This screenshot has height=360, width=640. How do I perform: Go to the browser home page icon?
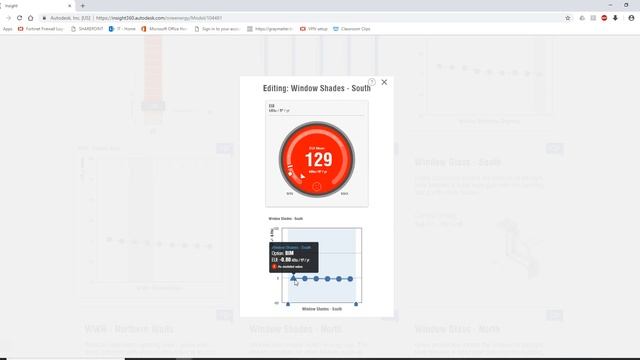point(31,18)
